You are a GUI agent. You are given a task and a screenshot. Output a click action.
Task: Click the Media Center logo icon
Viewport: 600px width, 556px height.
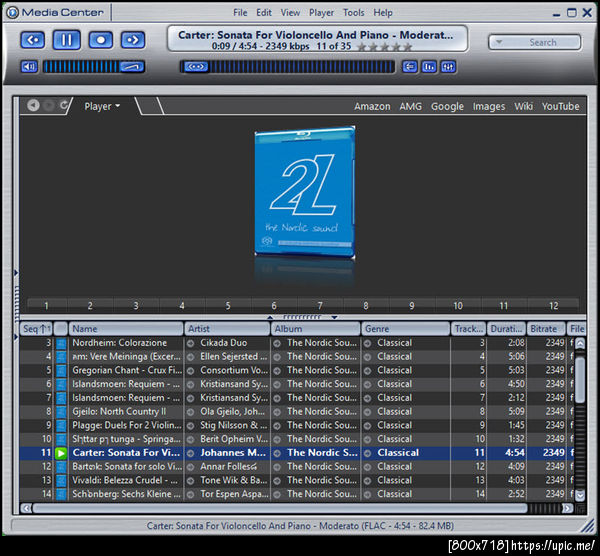click(13, 13)
